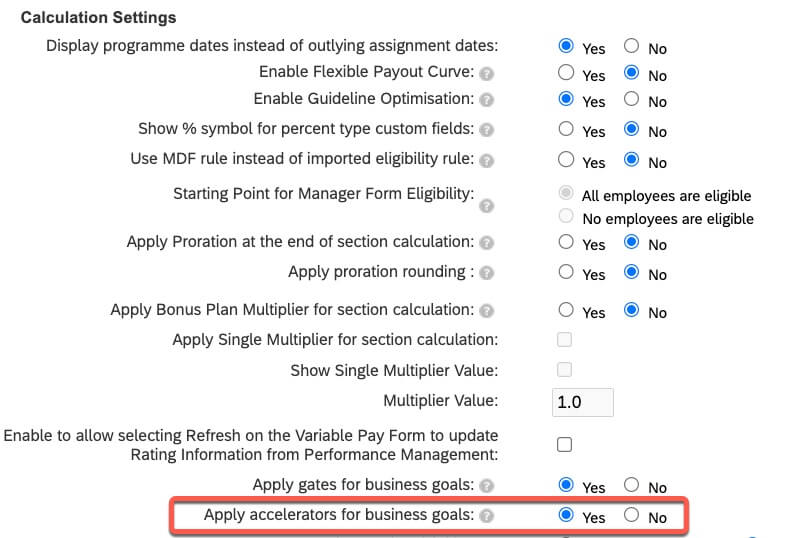Click help icon for Starting Point for Manager Form Eligibility
This screenshot has height=538, width=785.
pos(486,206)
